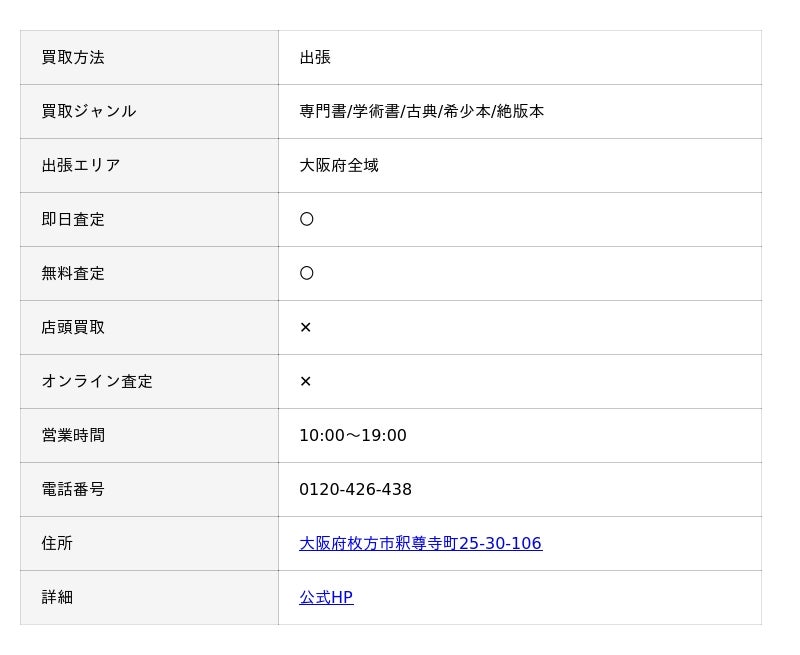Viewport: 800px width, 655px height.
Task: Click the cross mark for オンライン査定
Action: click(x=305, y=381)
